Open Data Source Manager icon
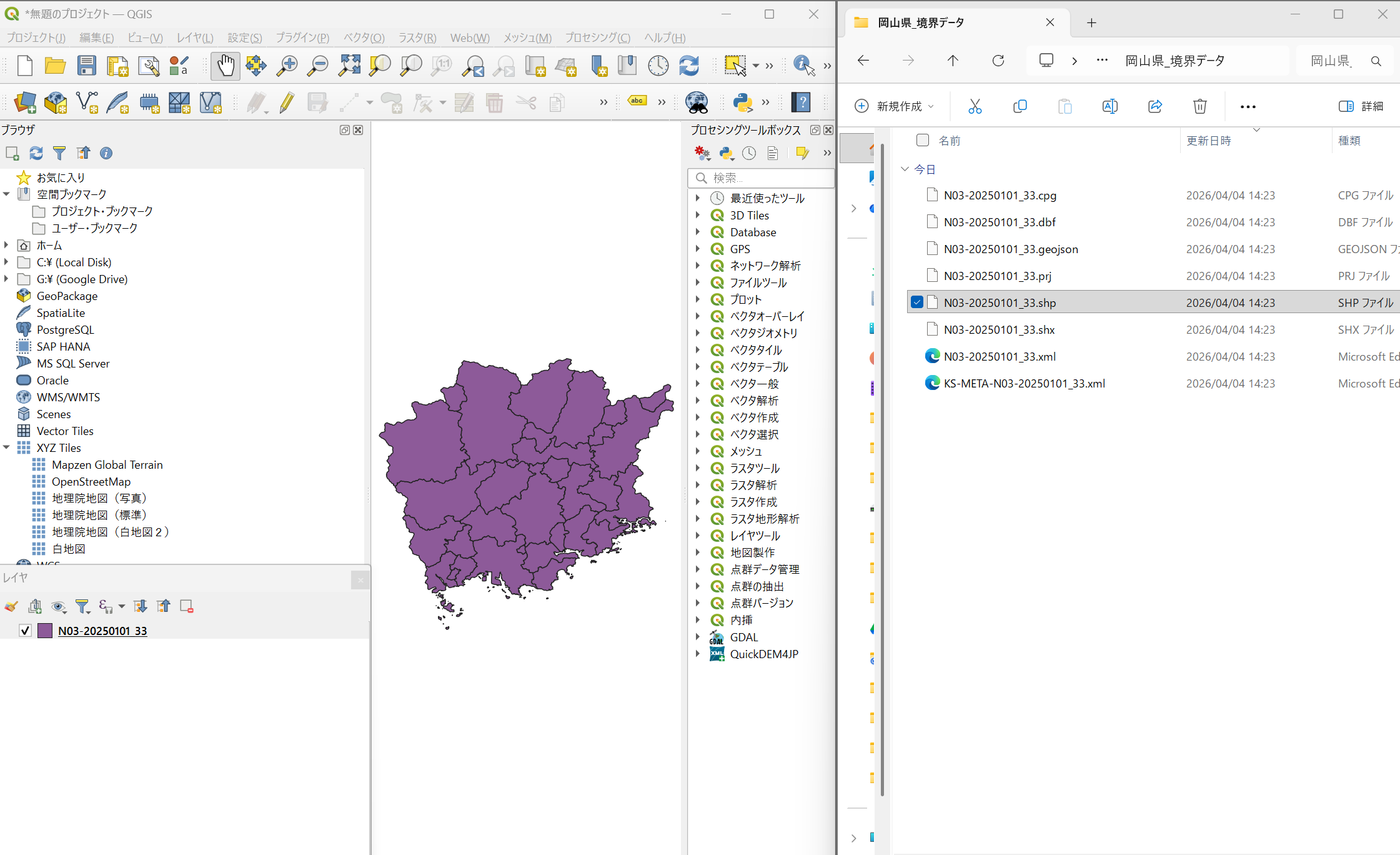 tap(25, 102)
